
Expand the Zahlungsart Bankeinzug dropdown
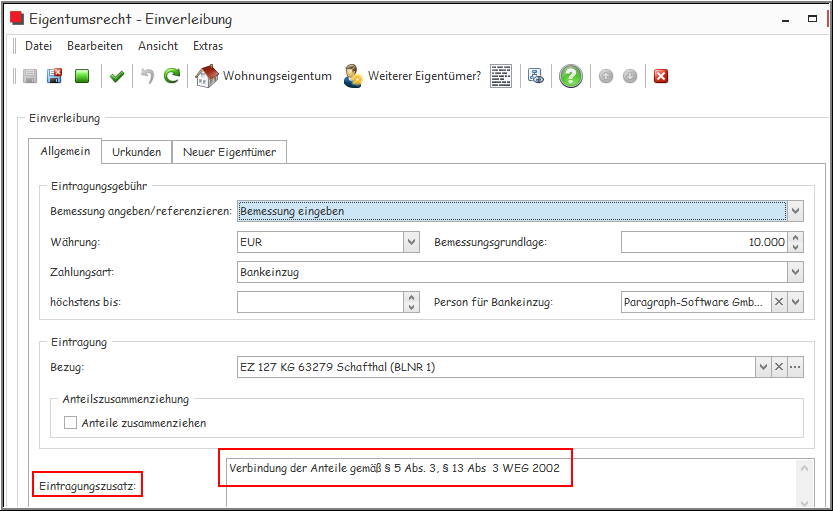[x=795, y=272]
